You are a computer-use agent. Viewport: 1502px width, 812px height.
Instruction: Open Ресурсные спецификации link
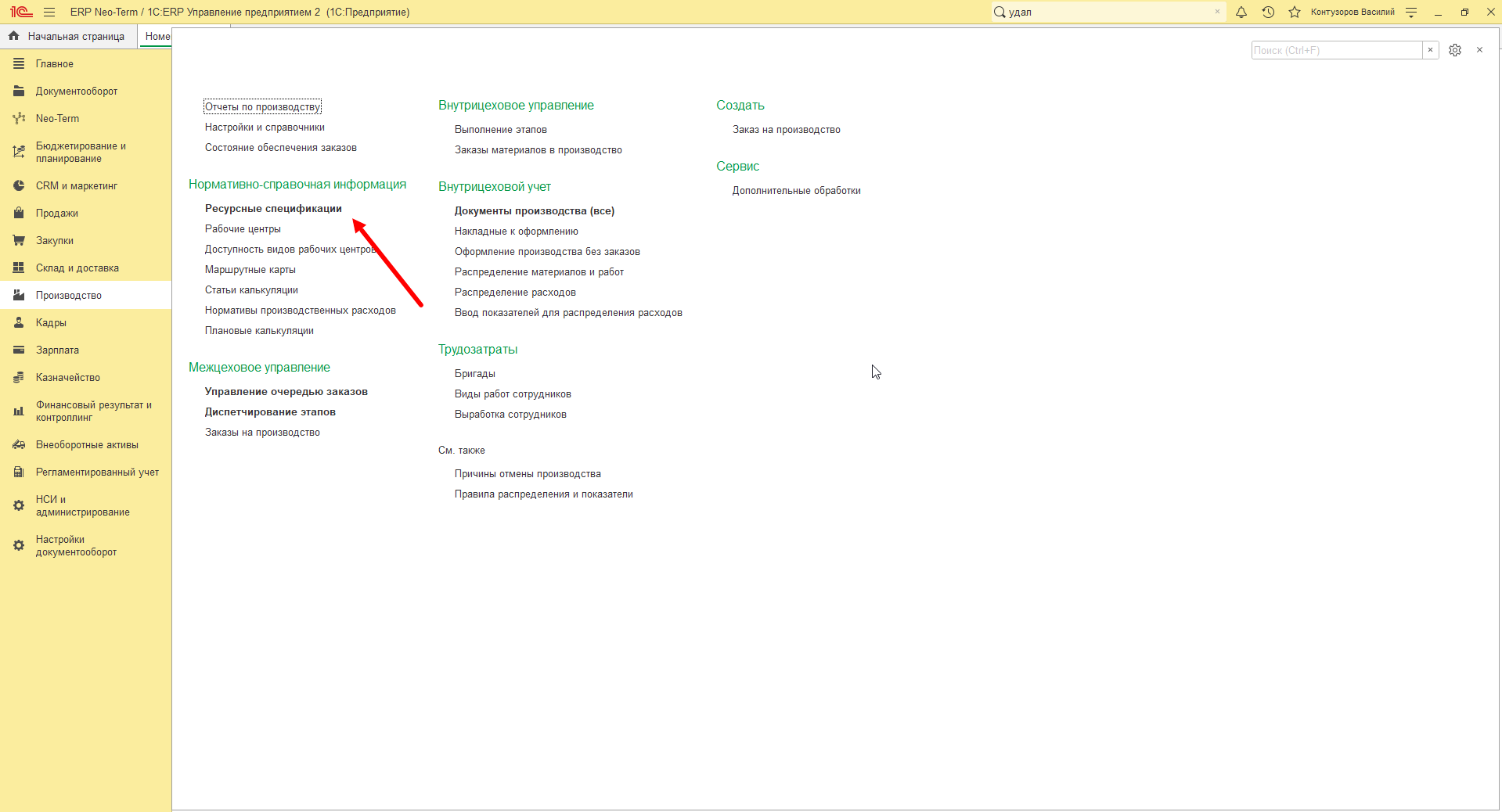coord(273,209)
